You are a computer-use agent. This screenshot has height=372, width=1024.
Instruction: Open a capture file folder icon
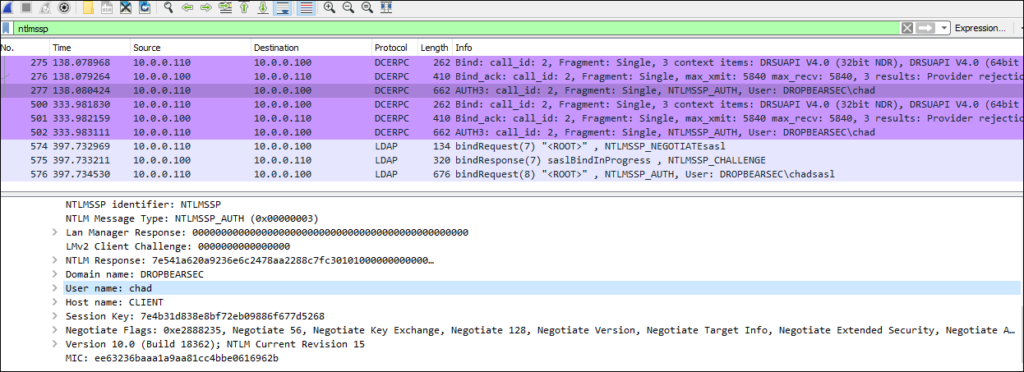(89, 8)
